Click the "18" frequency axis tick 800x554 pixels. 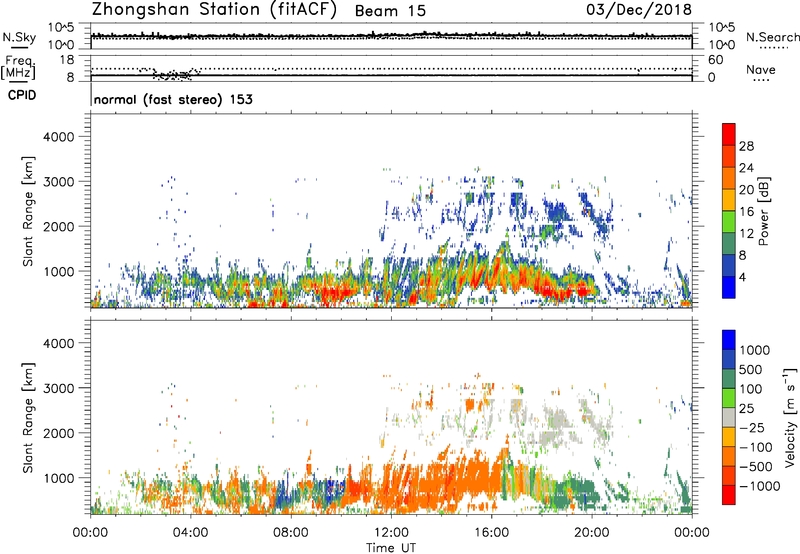67,60
